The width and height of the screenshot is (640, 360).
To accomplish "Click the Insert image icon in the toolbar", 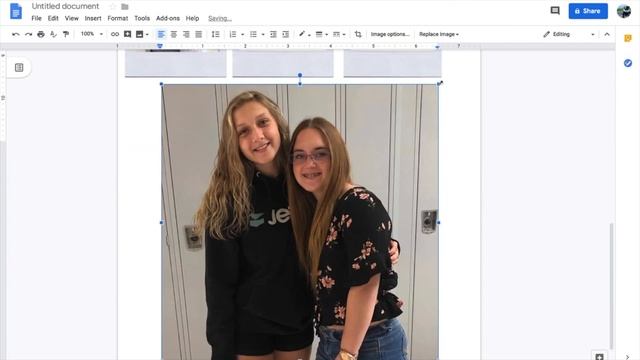I will click(140, 34).
